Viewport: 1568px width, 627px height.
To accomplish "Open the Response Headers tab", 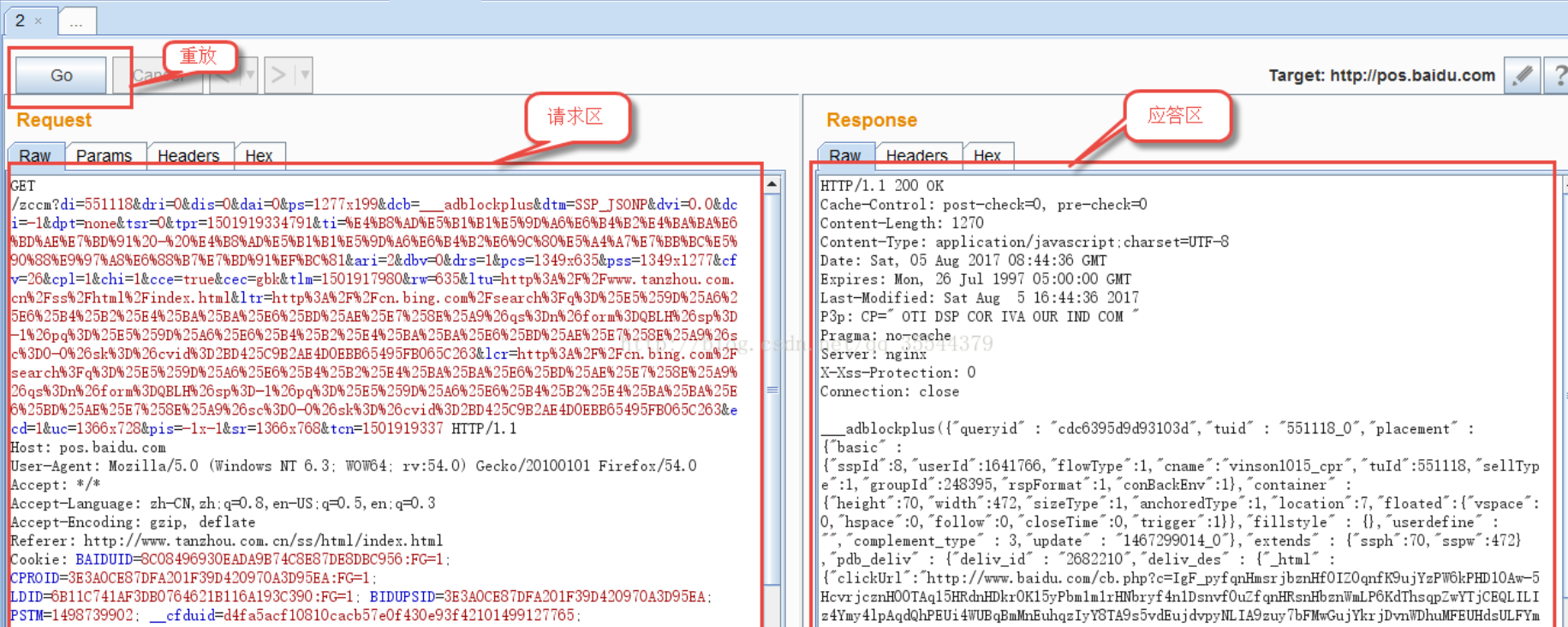I will tap(917, 155).
